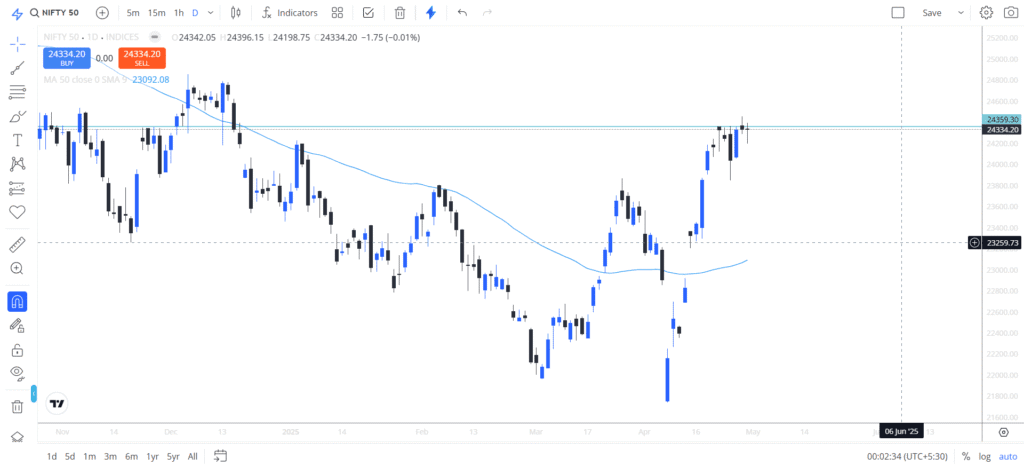Viewport: 1024px width, 466px height.
Task: Switch to 5m timeframe
Action: click(x=133, y=12)
